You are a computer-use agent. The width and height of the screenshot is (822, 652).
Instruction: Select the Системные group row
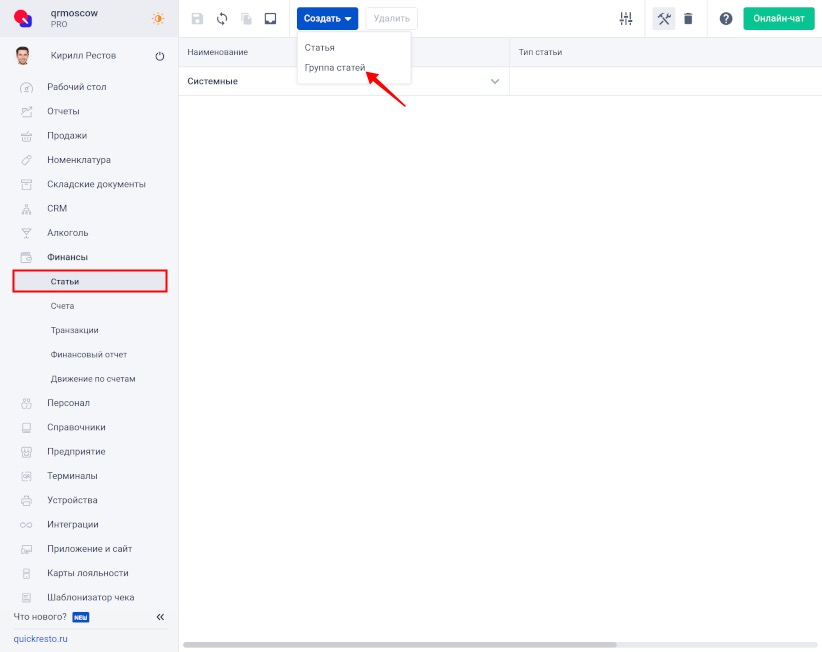[x=343, y=81]
